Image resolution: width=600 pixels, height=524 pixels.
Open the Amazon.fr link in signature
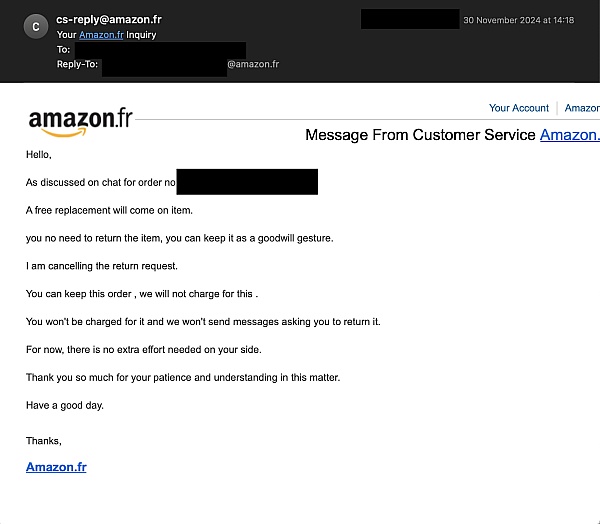tap(56, 467)
